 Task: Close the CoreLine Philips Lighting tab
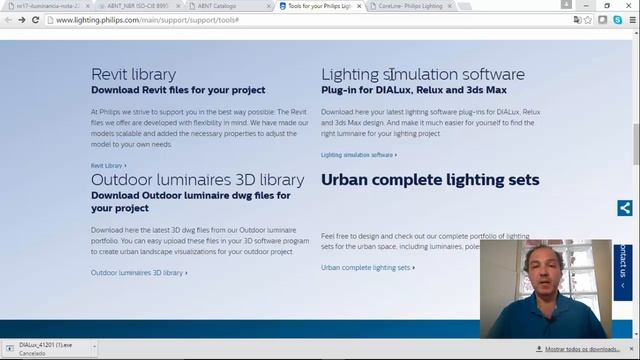449,6
